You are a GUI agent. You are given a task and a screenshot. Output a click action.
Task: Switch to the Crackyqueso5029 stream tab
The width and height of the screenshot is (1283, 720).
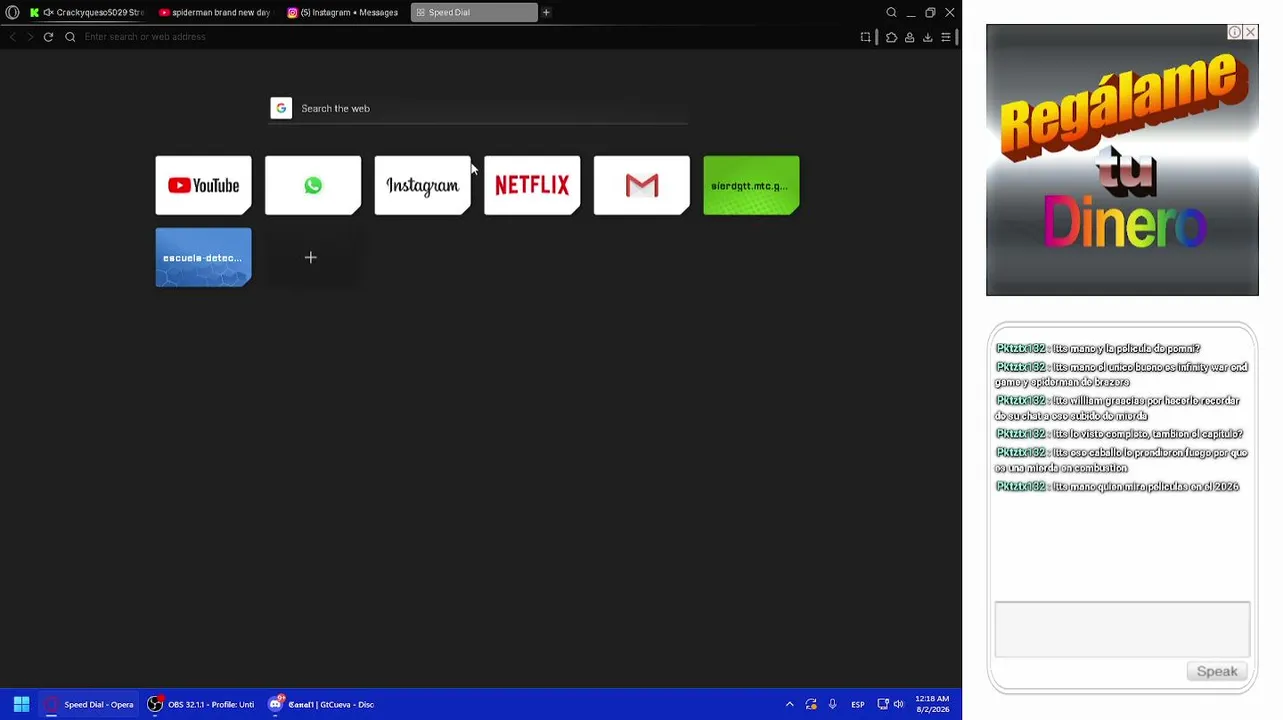point(87,12)
